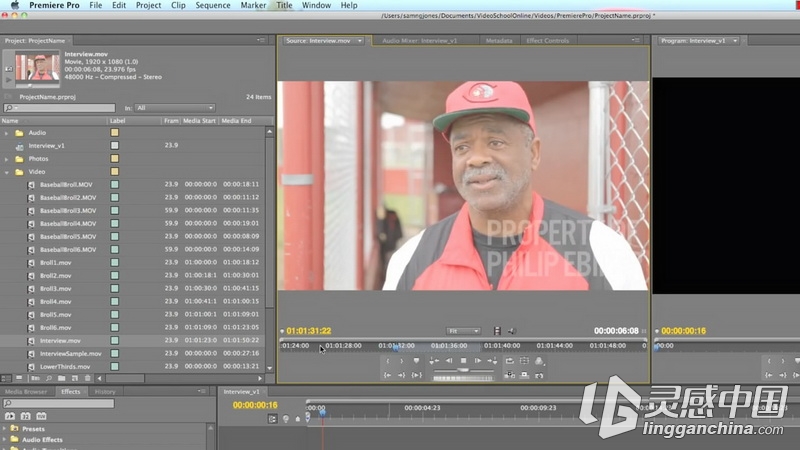This screenshot has width=800, height=450.
Task: Switch Project panel to Icon view
Action: (19, 378)
